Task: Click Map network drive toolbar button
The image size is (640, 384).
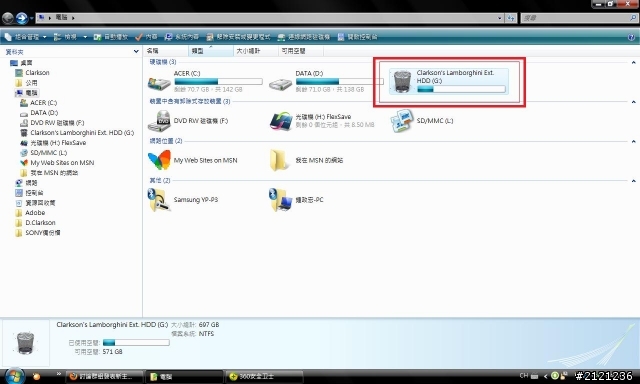Action: (303, 37)
